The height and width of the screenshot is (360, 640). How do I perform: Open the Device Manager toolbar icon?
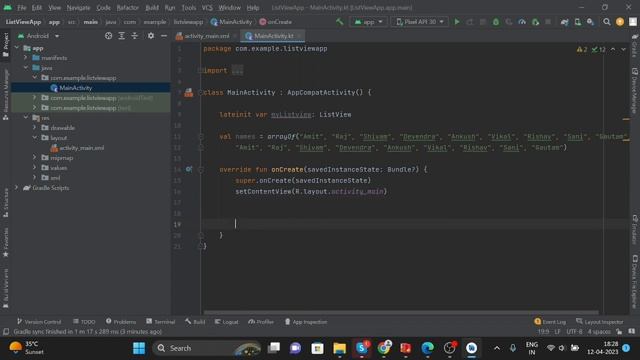pos(578,22)
